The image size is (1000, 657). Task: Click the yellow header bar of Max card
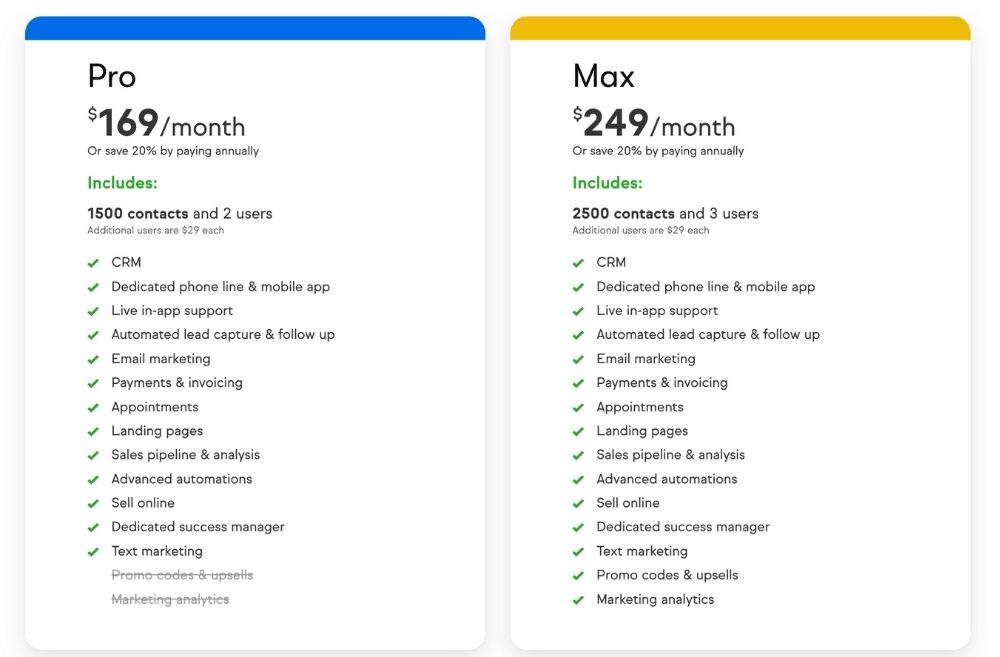coord(740,28)
